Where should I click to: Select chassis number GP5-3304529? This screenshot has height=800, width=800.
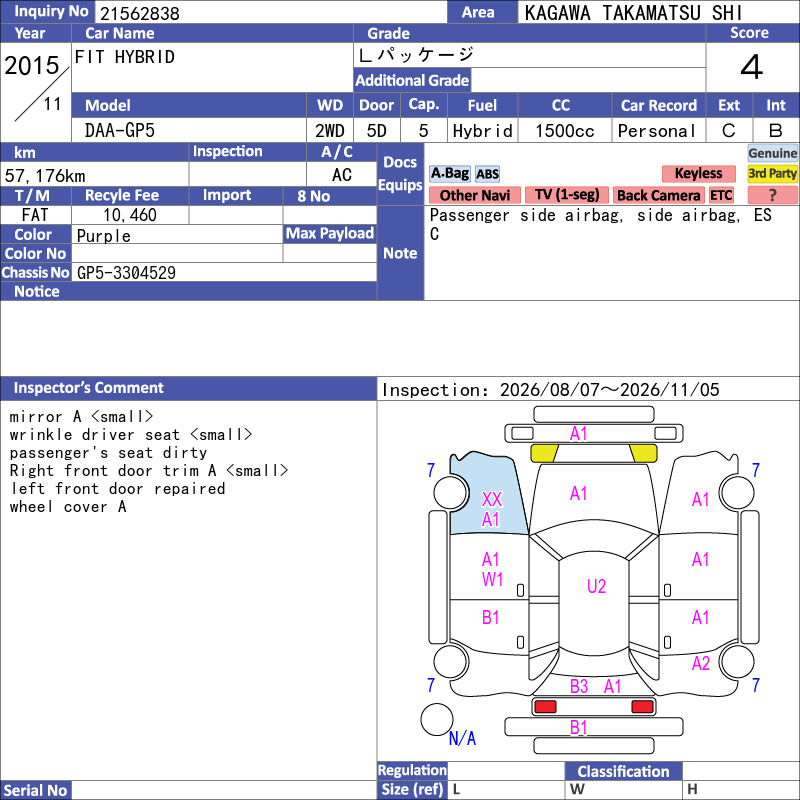point(126,273)
